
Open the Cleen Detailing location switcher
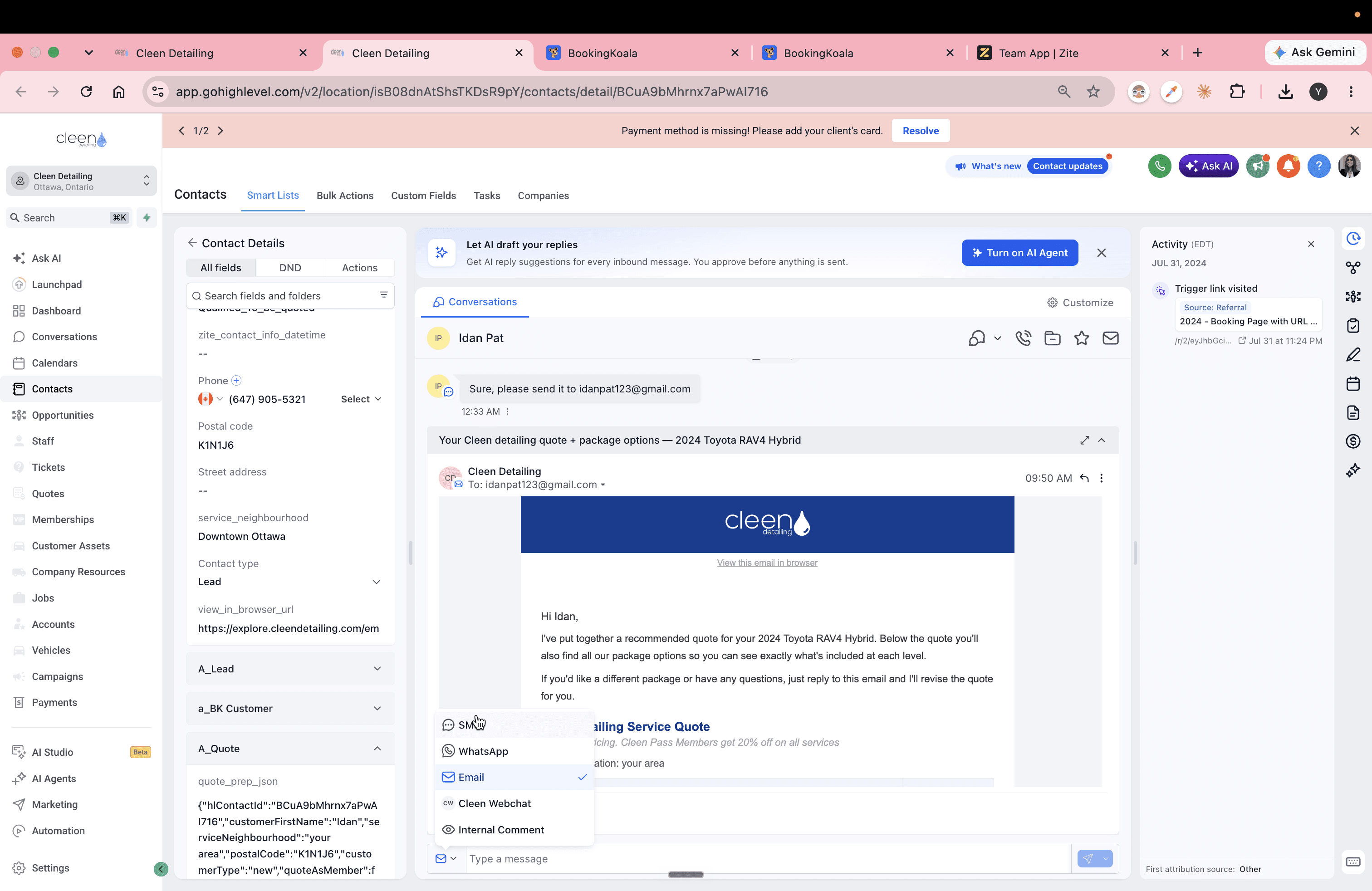tap(81, 181)
